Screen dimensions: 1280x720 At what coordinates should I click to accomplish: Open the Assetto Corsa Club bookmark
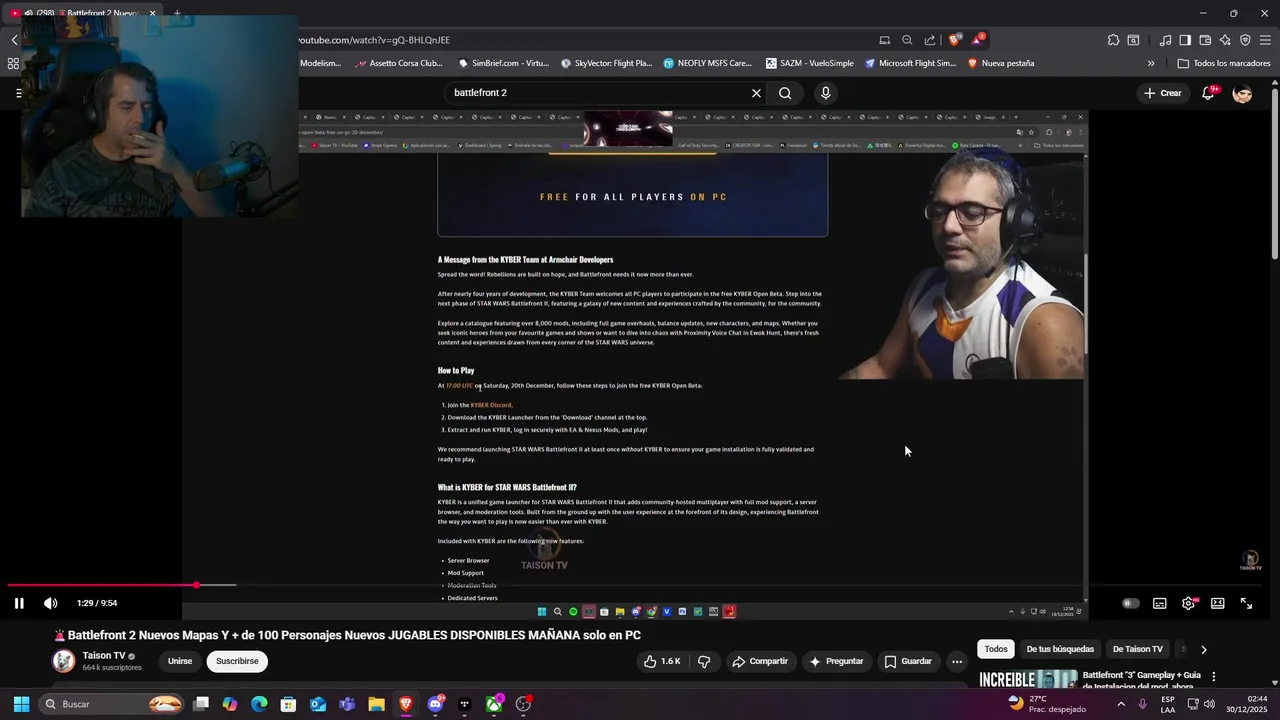(x=396, y=63)
